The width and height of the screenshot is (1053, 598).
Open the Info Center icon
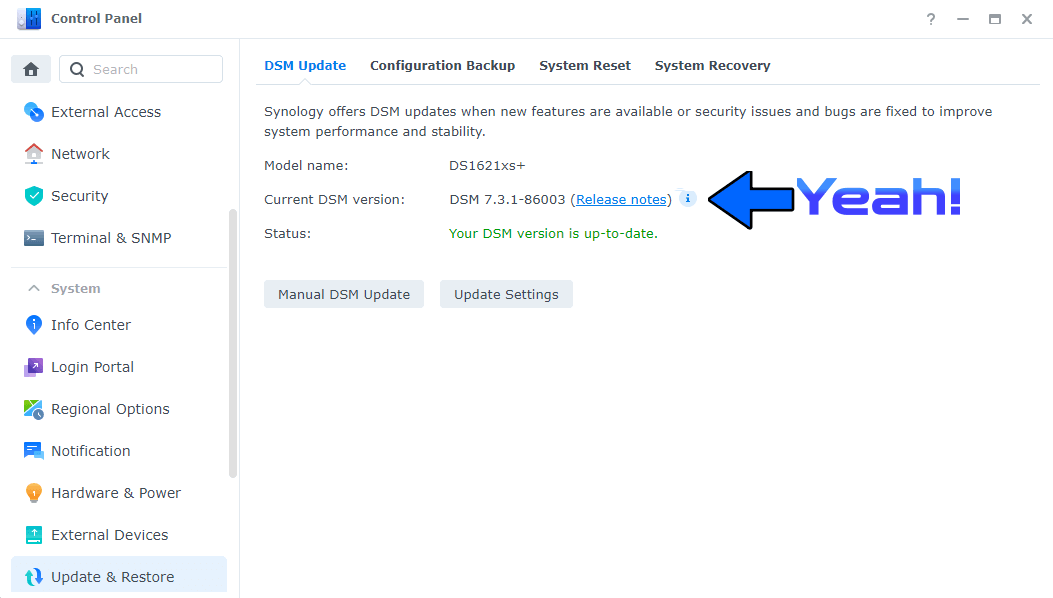pyautogui.click(x=33, y=324)
